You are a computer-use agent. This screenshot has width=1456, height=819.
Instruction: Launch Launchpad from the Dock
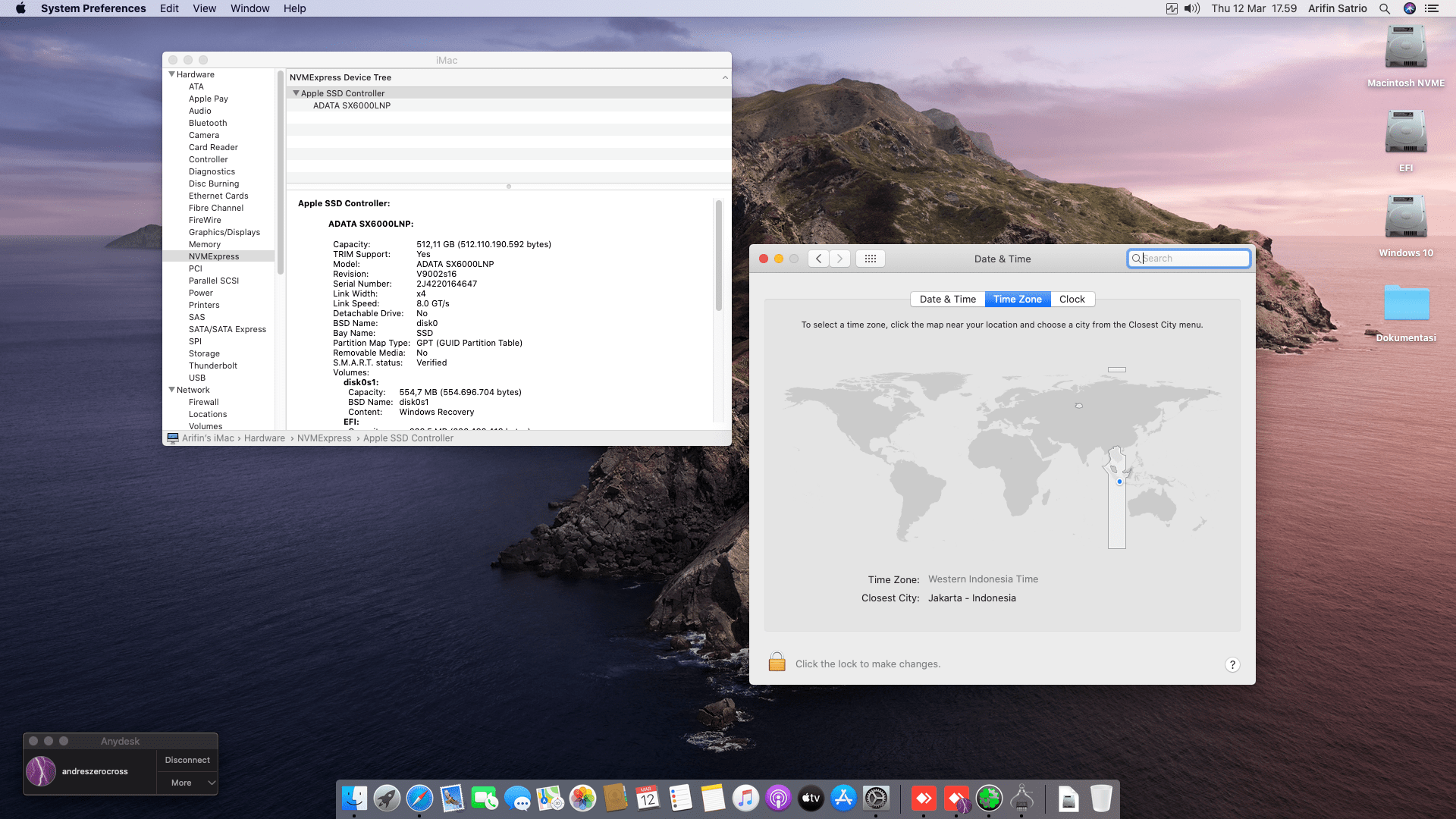[x=387, y=798]
